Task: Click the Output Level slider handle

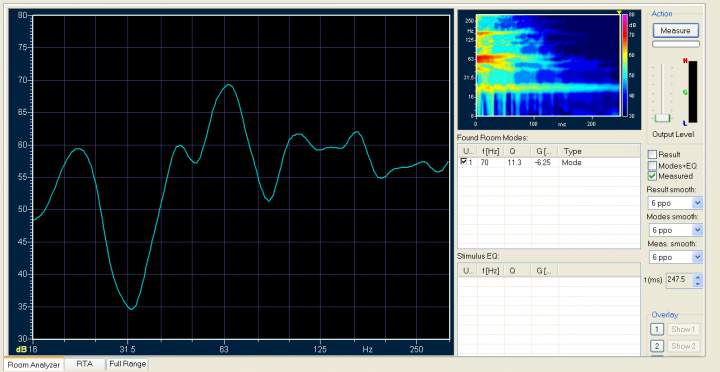Action: [662, 118]
